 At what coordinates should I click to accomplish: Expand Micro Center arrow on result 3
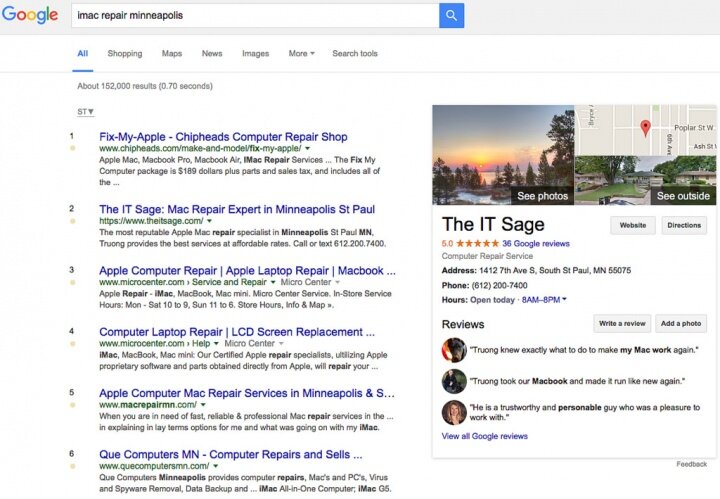338,282
